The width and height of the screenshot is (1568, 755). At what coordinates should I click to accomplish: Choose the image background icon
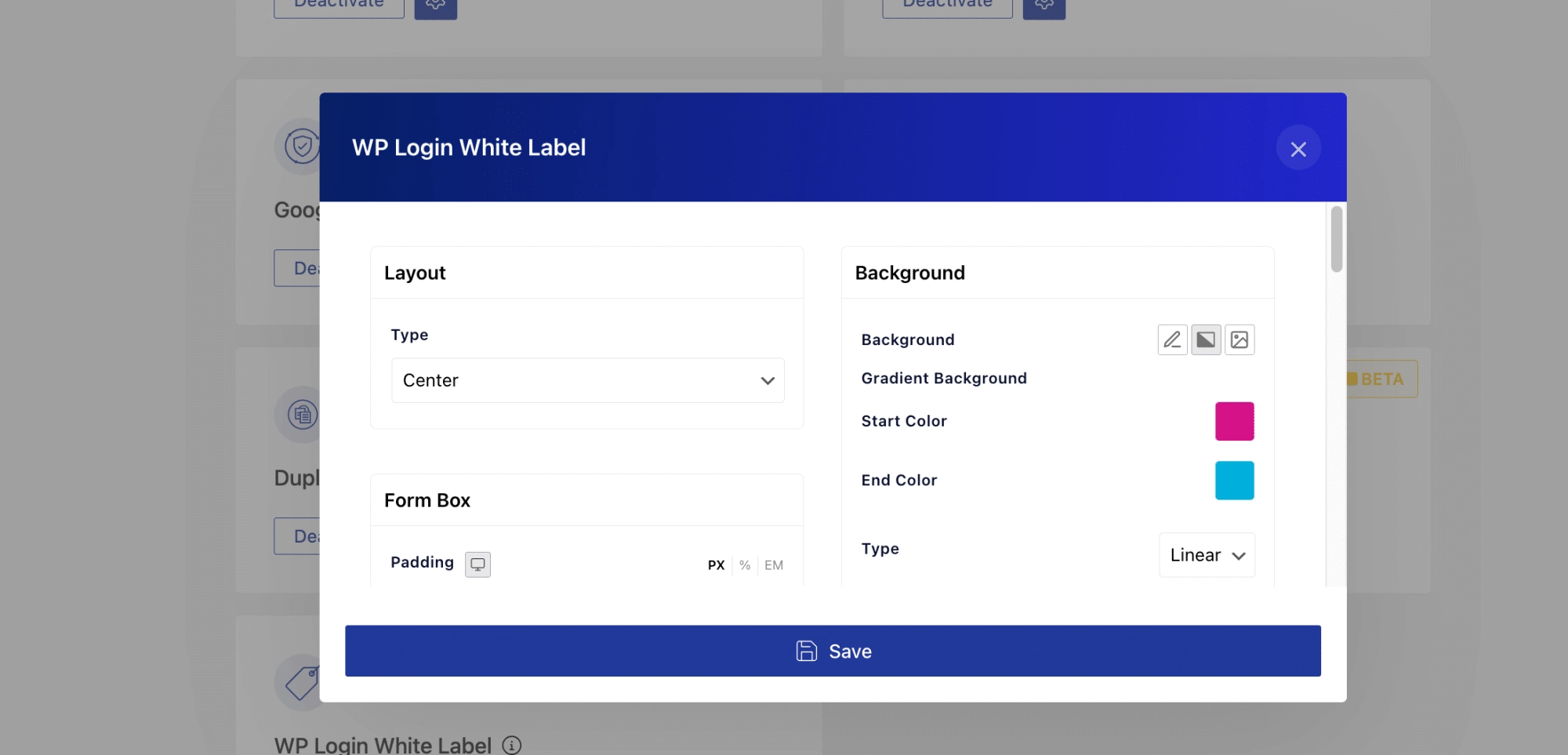point(1240,339)
